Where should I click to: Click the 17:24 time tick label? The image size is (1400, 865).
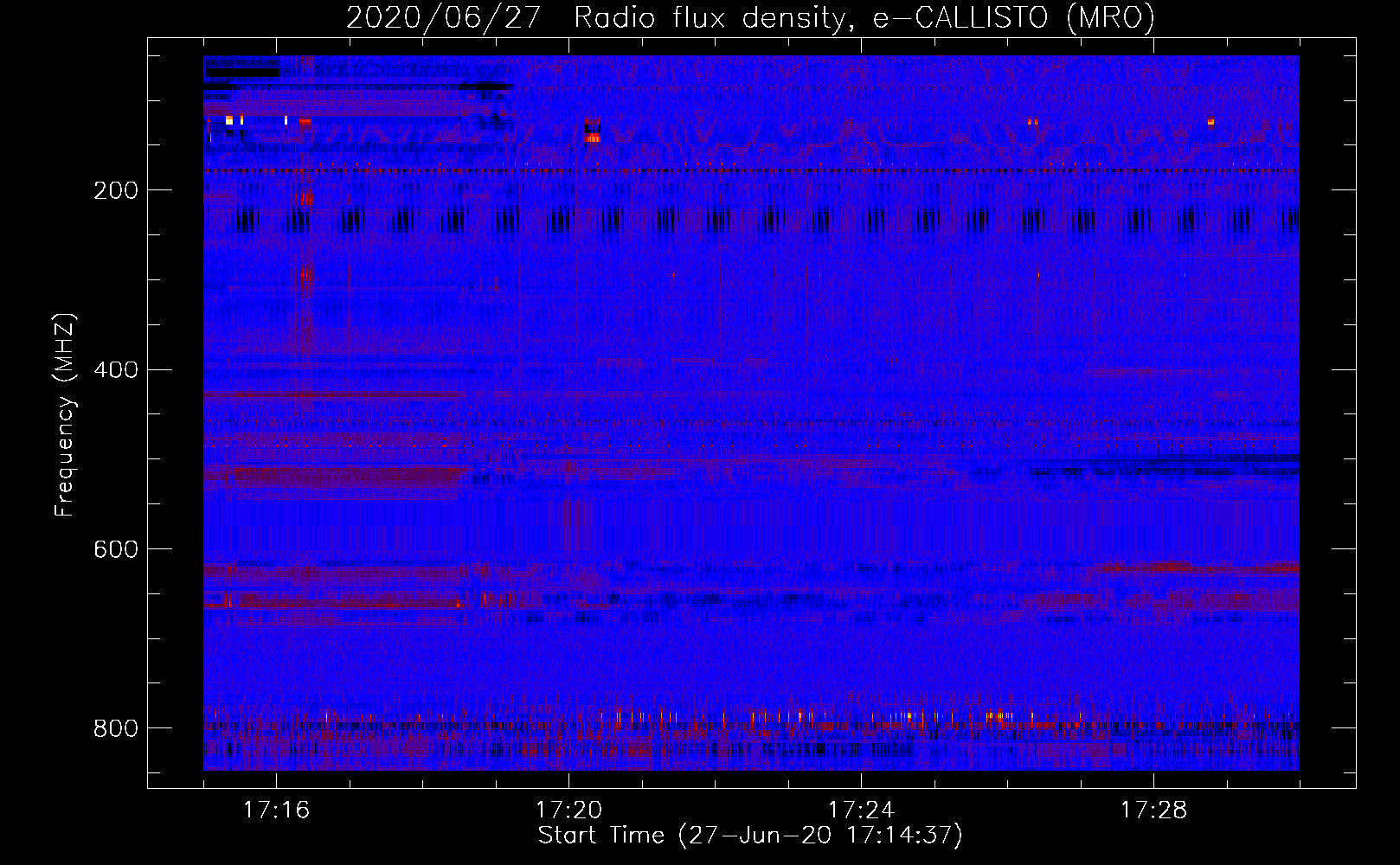click(861, 810)
